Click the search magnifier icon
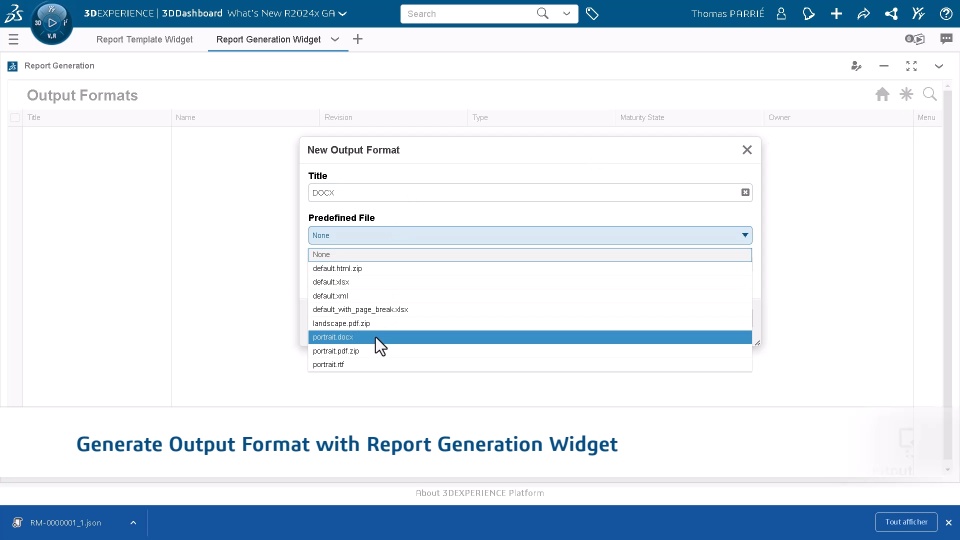Screen dimensions: 960x540 pos(542,13)
